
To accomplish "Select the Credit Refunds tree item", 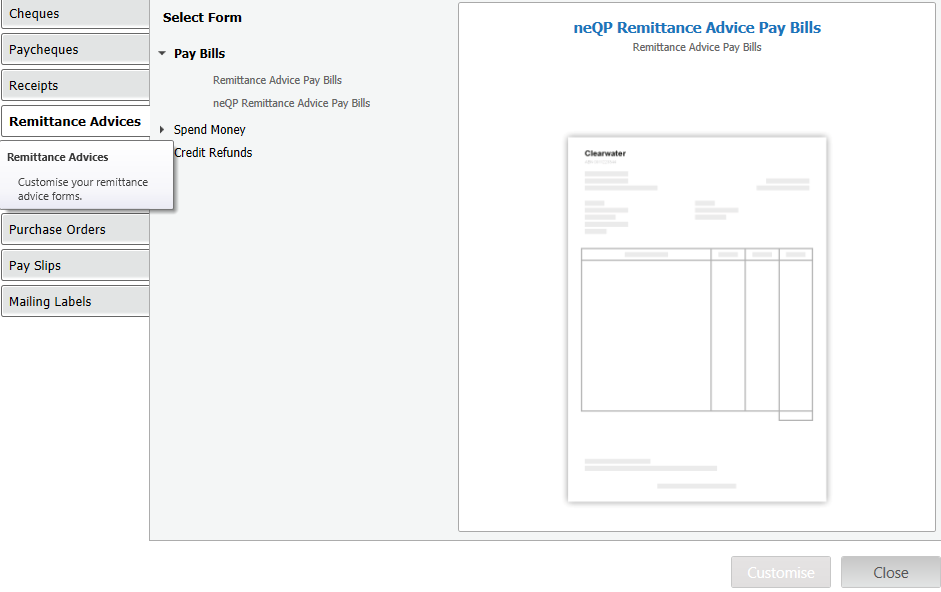I will [x=213, y=153].
